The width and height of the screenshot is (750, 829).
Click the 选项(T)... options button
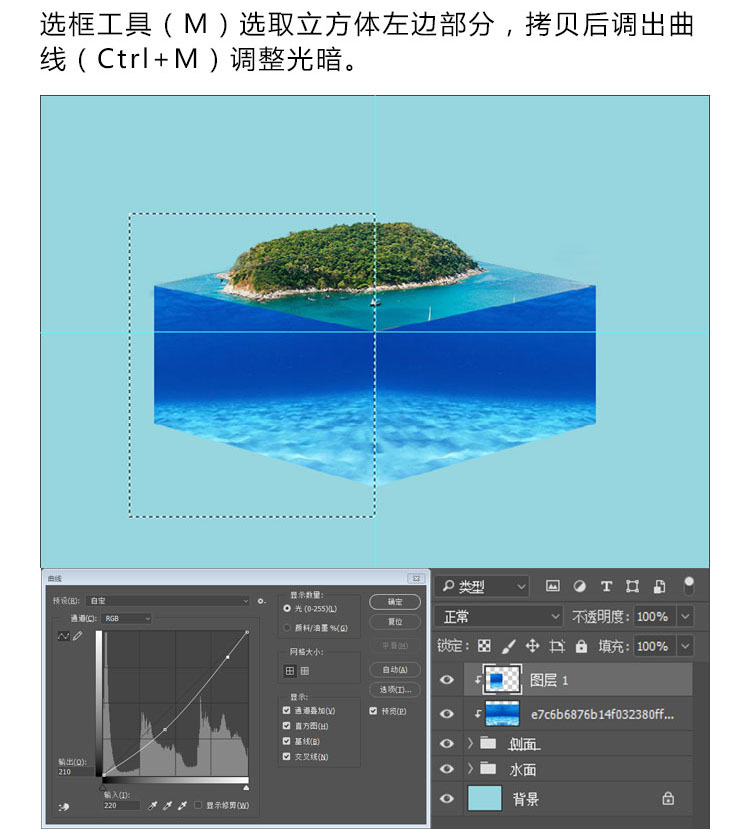point(395,689)
